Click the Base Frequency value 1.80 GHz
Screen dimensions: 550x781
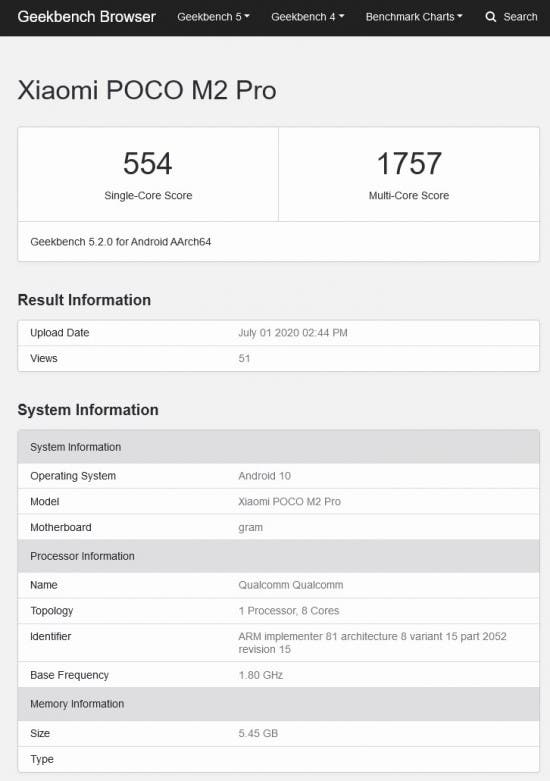[261, 675]
